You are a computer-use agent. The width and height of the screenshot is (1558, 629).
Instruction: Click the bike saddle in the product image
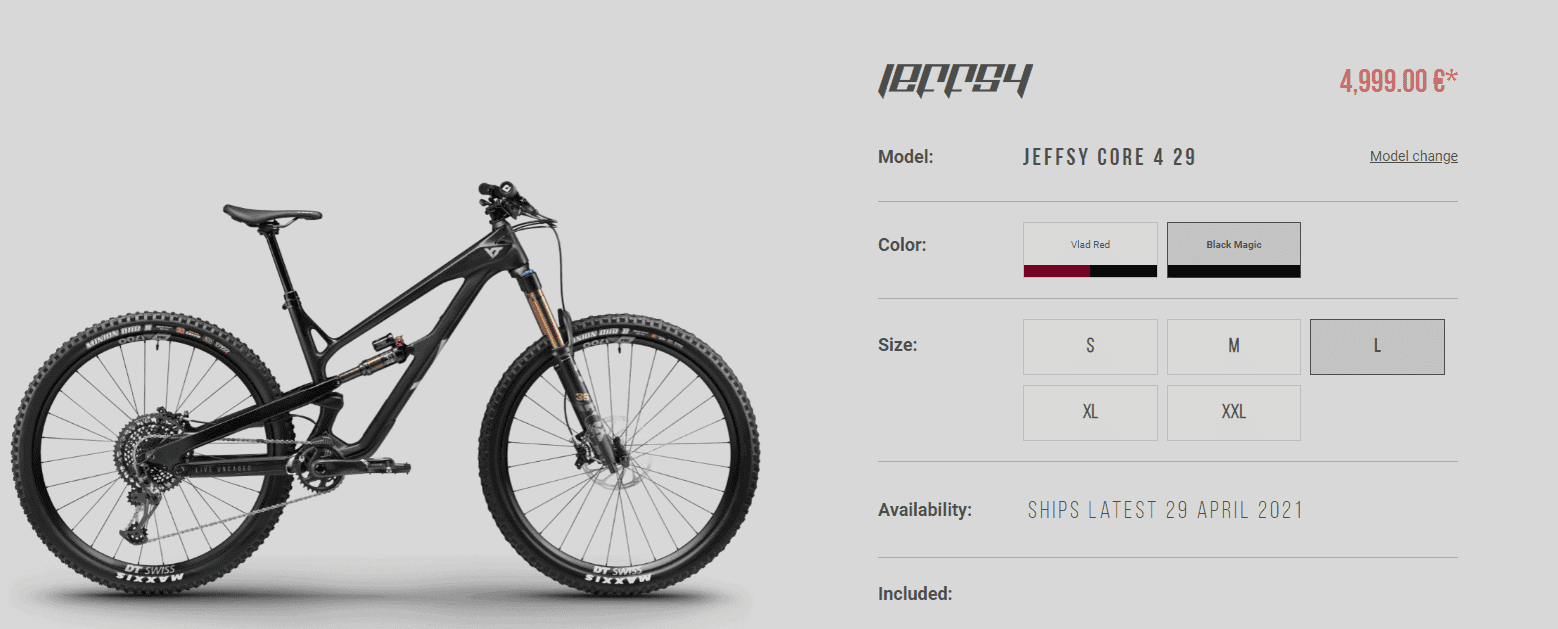(x=272, y=213)
